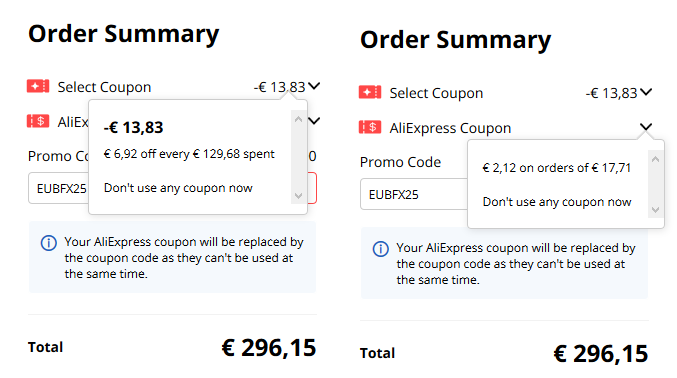The image size is (677, 378).
Task: Click the promo code field with EUBFX25 in left panel
Action: [x=58, y=188]
